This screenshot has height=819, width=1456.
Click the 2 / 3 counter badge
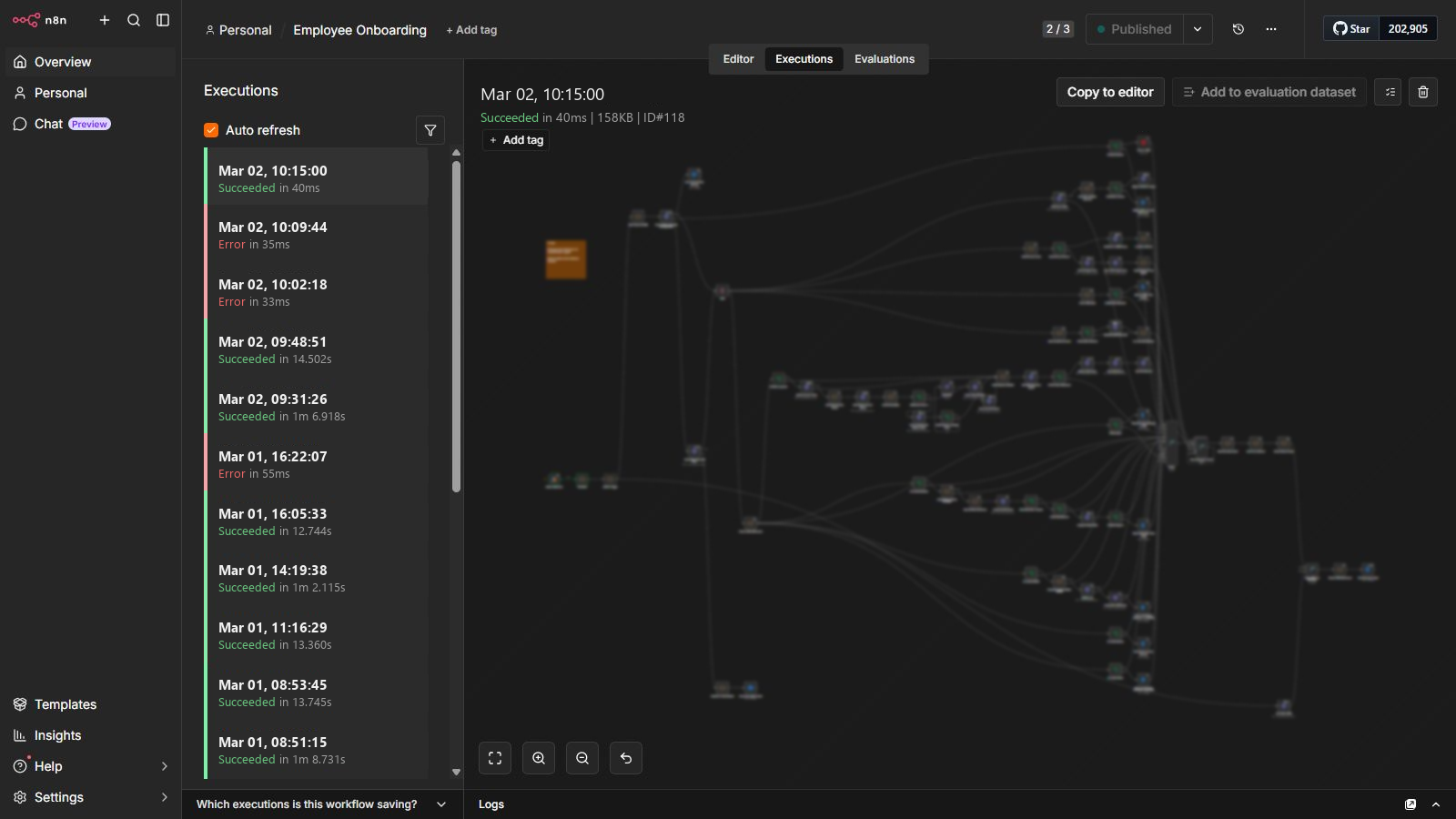pos(1057,29)
